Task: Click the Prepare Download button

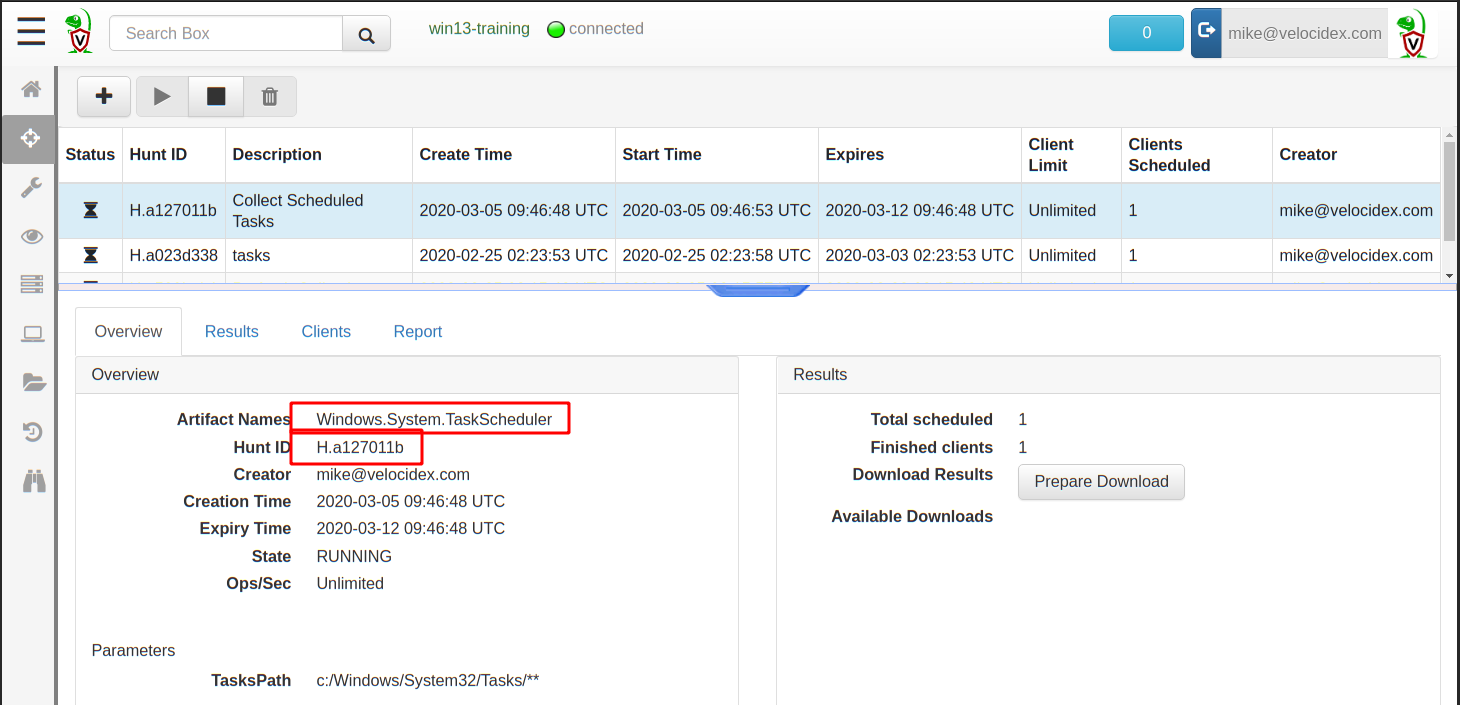Action: pyautogui.click(x=1100, y=482)
